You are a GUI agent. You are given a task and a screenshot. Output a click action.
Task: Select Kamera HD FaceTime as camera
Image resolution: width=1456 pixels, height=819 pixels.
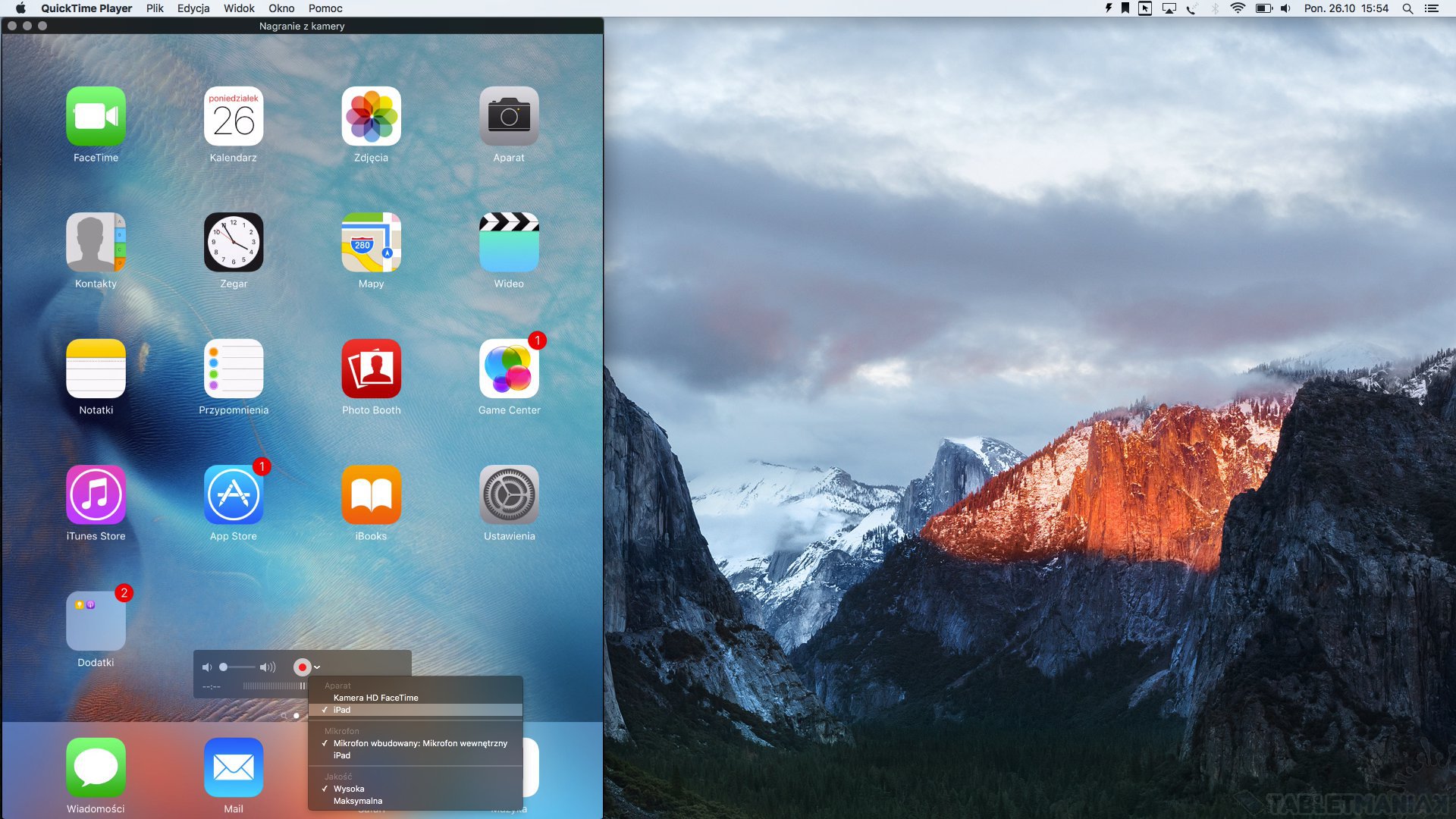pyautogui.click(x=375, y=698)
